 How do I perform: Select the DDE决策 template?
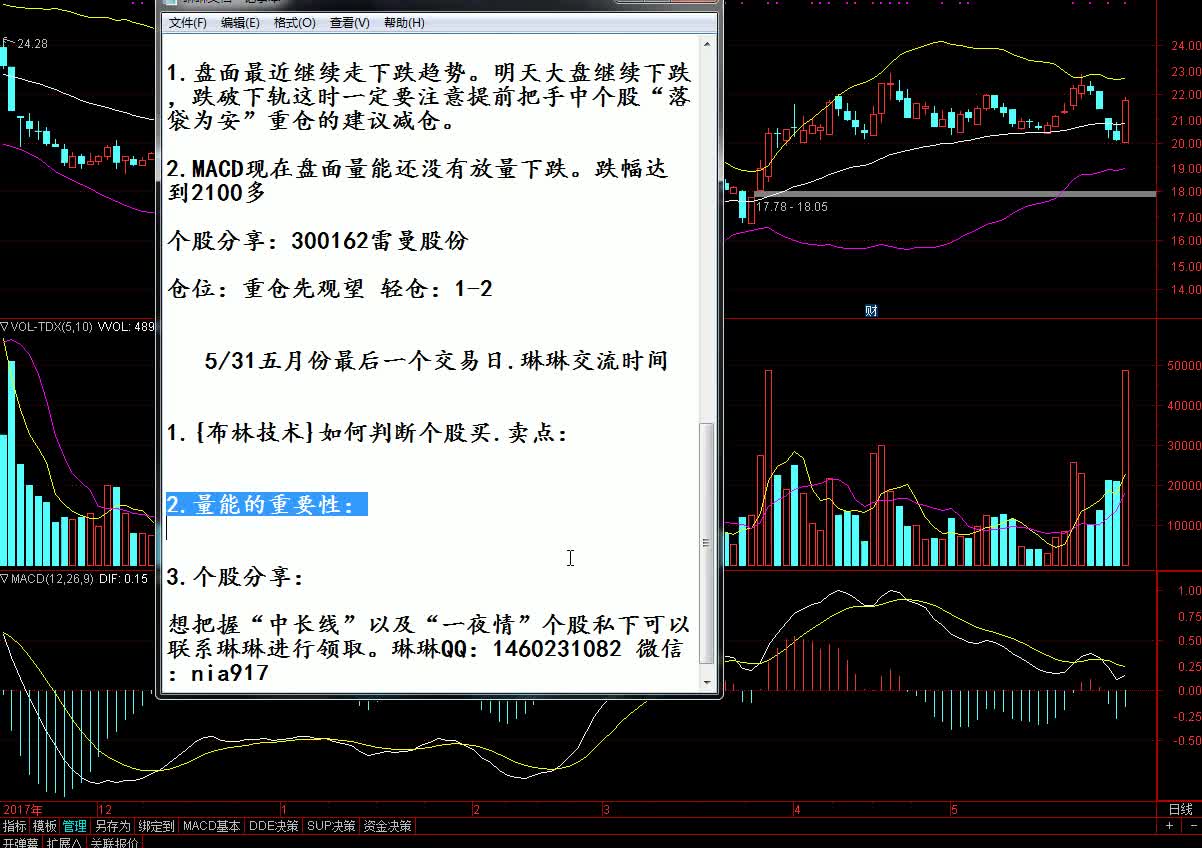tap(273, 827)
